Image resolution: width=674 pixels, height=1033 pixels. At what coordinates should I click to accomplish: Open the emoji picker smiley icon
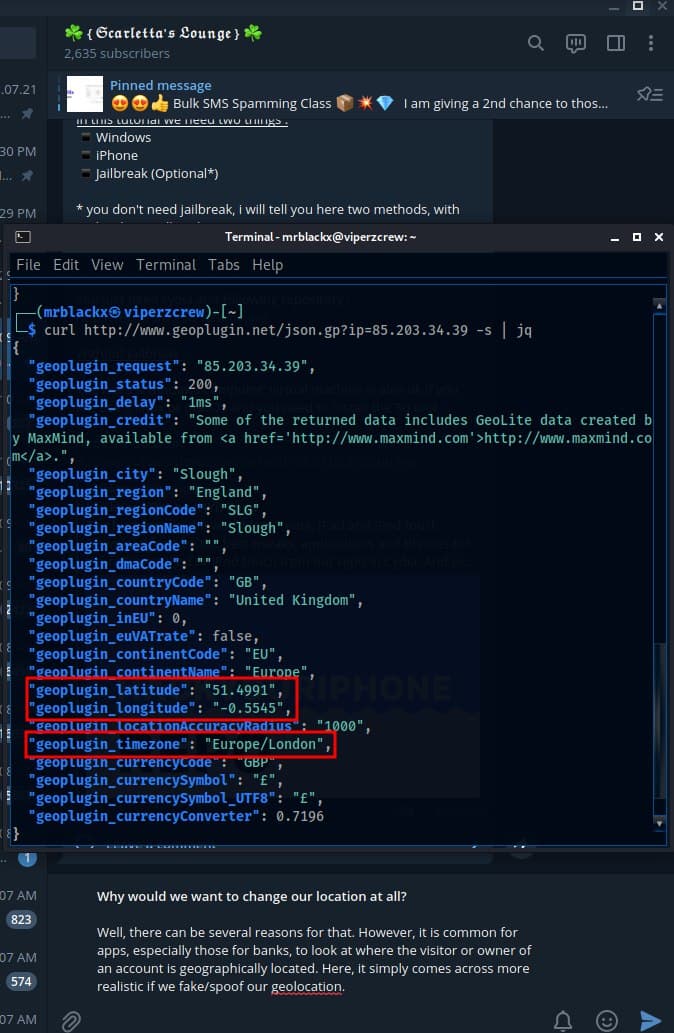(x=607, y=1020)
